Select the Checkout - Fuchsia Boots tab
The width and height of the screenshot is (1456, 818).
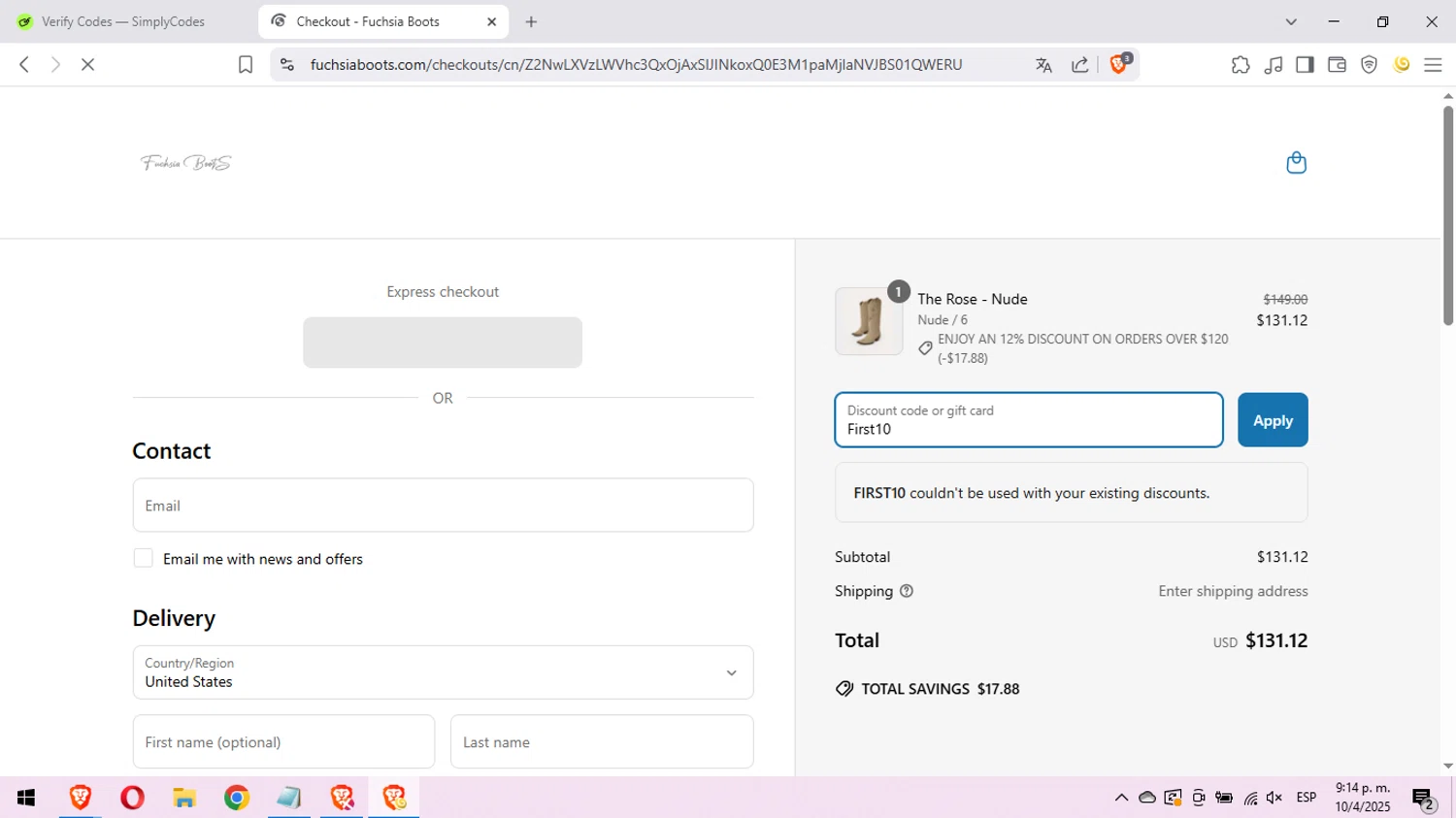[383, 21]
